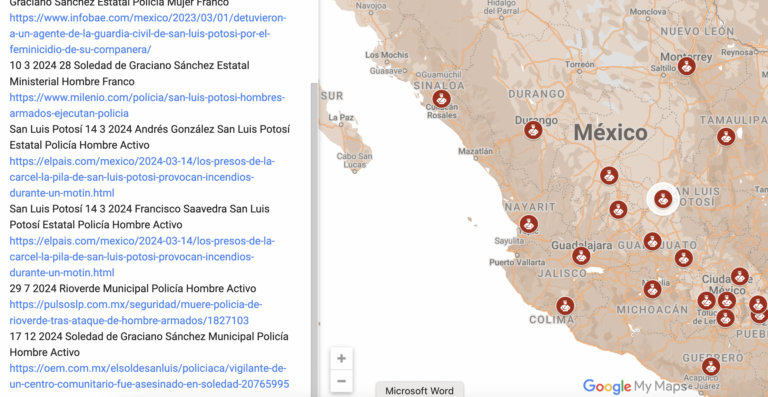The height and width of the screenshot is (397, 768).
Task: Click the 'La Paz' city label on the map
Action: point(341,117)
